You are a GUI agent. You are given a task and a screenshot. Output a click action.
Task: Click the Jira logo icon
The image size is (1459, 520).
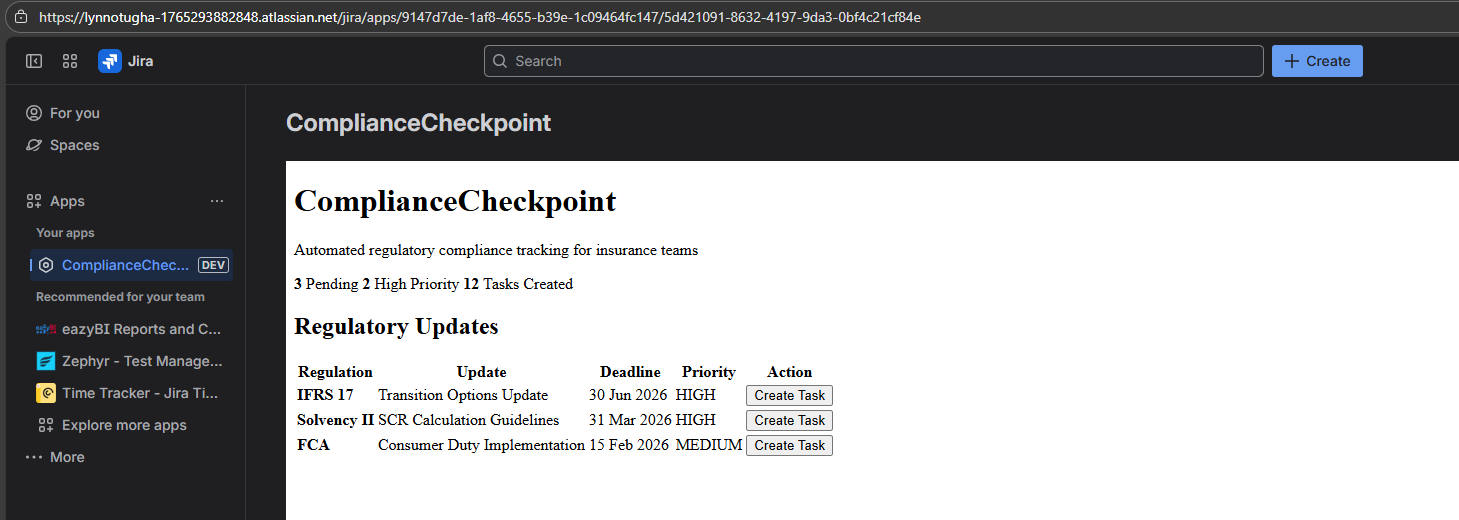[x=109, y=61]
